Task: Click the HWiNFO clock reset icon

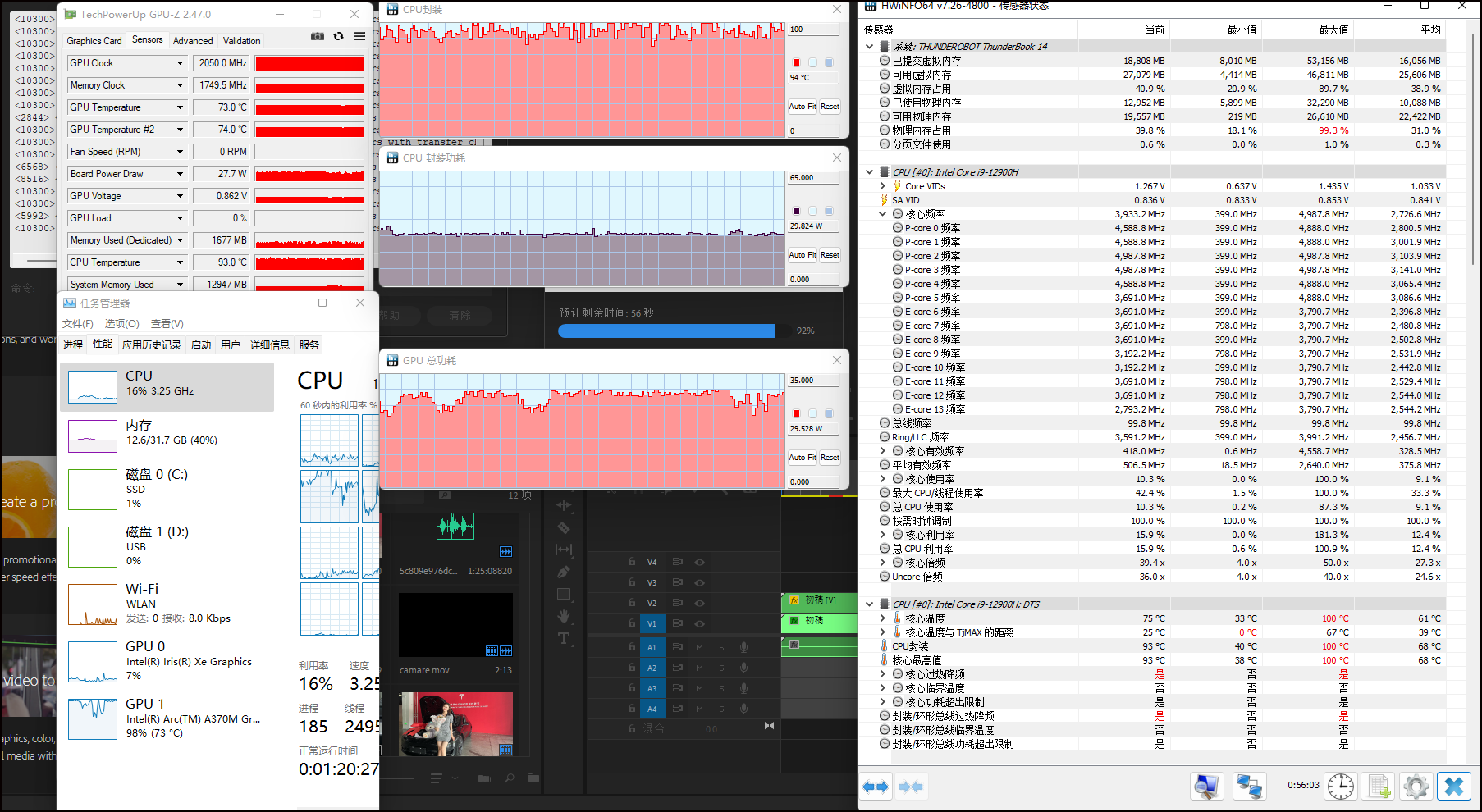Action: (x=1341, y=787)
